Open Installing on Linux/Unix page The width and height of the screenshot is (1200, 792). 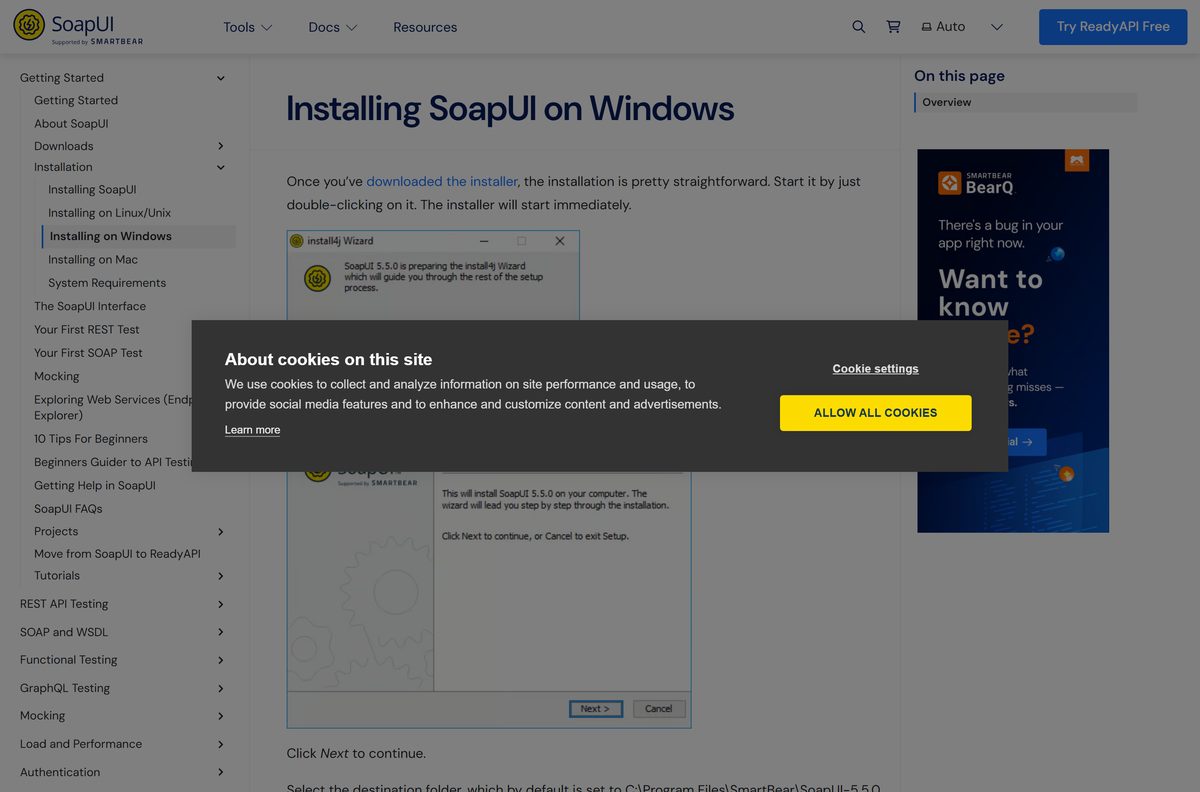110,213
